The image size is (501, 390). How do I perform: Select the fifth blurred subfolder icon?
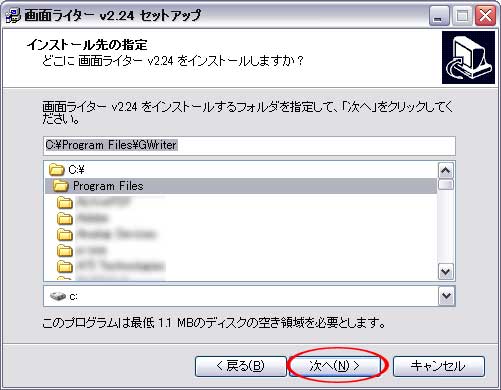65,267
